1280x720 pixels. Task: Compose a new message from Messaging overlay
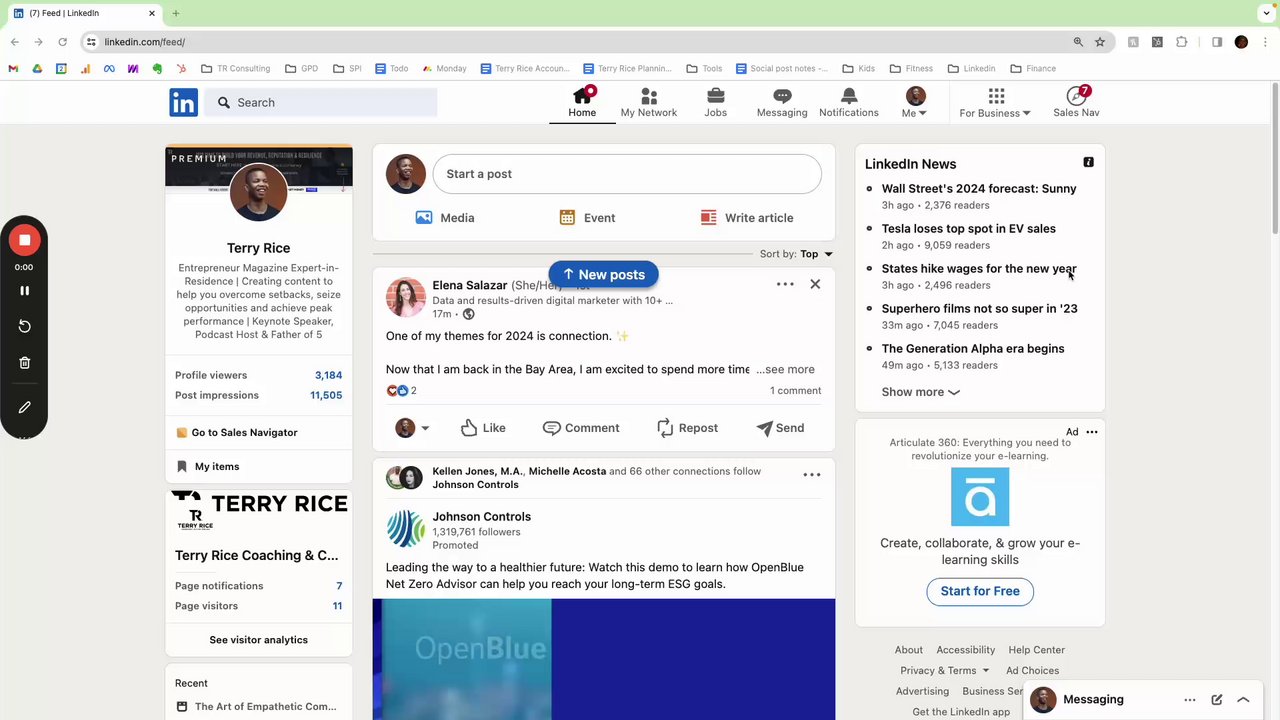coord(1216,700)
